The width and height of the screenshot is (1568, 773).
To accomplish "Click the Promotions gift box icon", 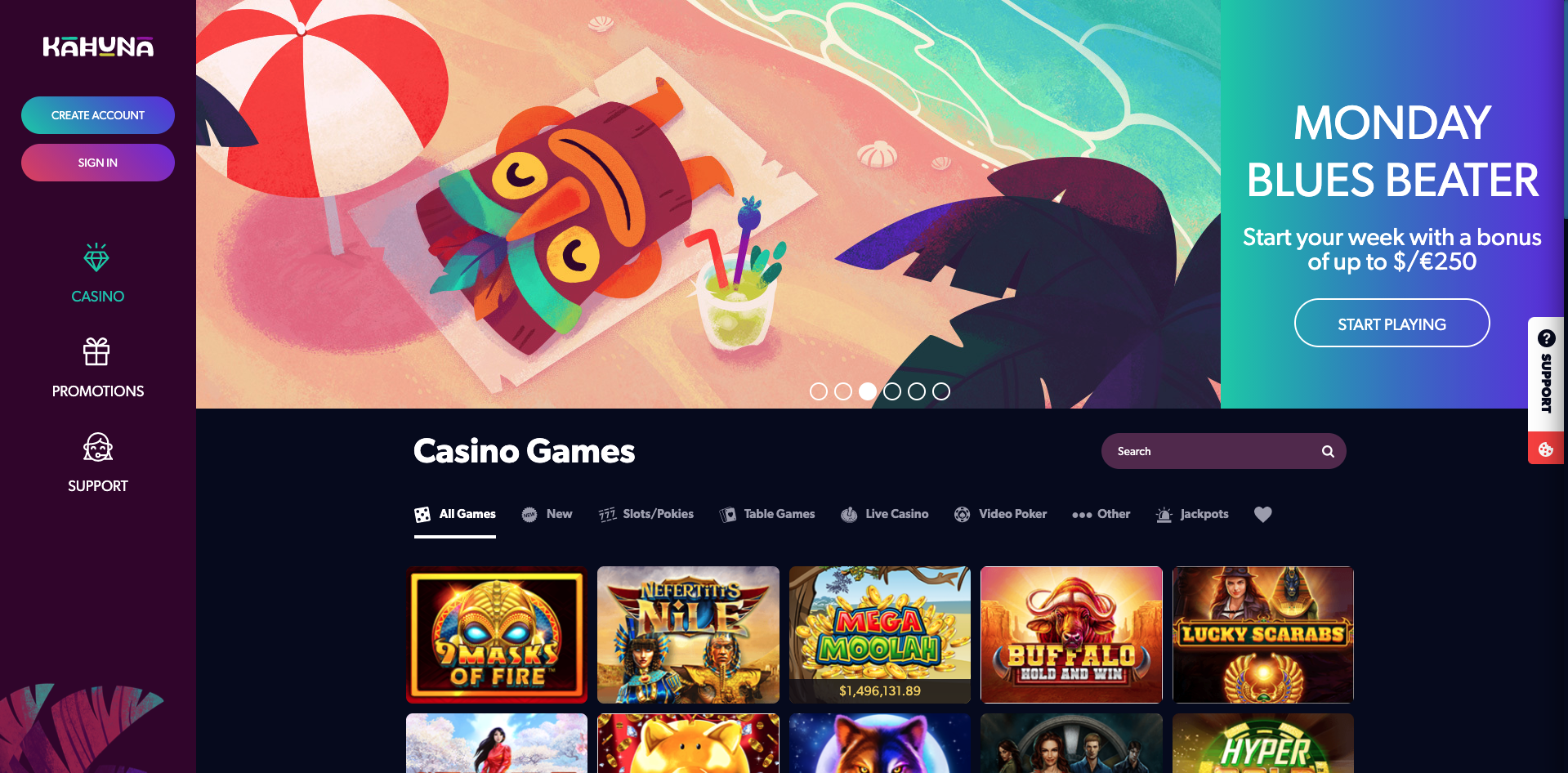I will click(x=96, y=351).
